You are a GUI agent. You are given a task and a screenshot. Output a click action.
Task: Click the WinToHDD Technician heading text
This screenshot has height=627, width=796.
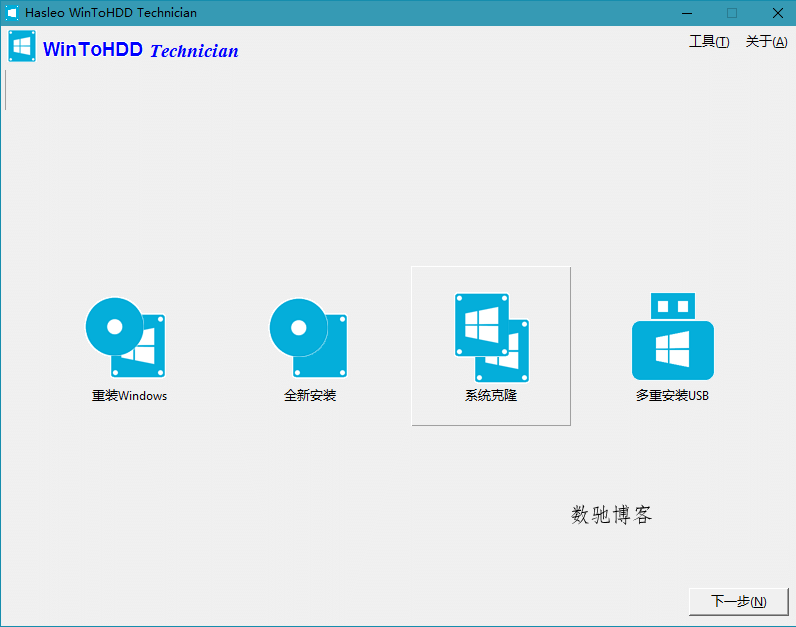click(141, 50)
